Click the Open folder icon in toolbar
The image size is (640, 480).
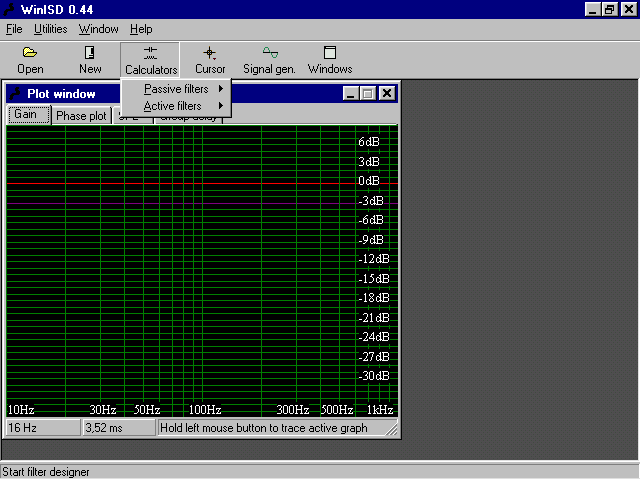(x=30, y=53)
